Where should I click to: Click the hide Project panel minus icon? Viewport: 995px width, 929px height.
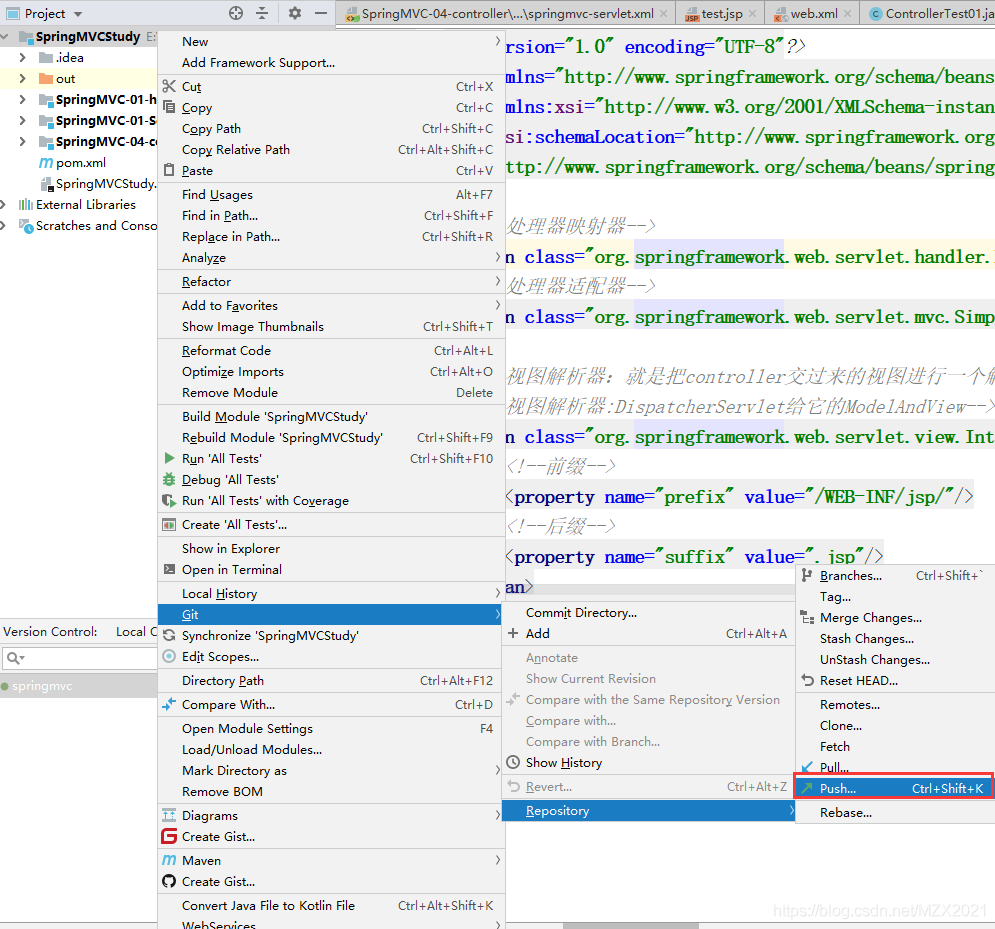click(321, 13)
